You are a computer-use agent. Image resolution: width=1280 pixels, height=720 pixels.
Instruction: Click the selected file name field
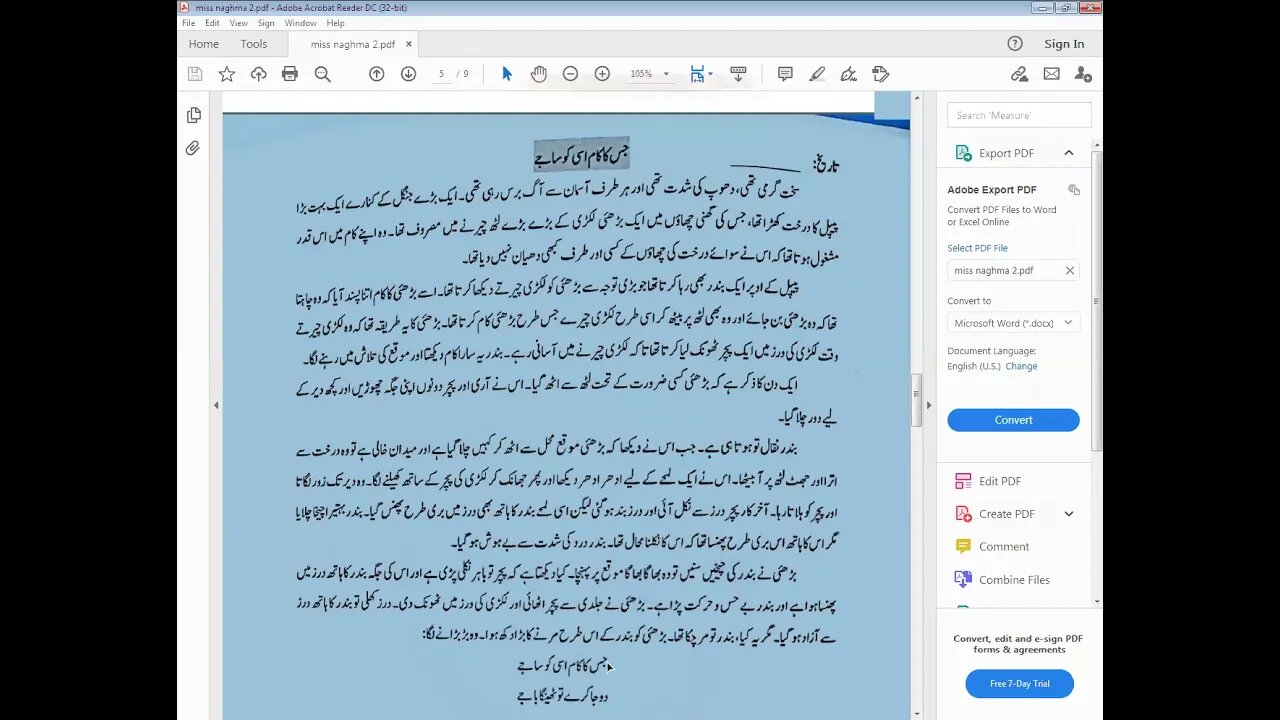pyautogui.click(x=1013, y=271)
